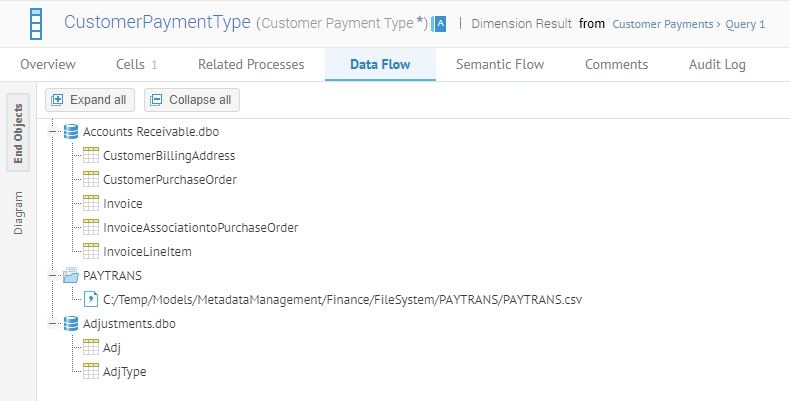790x401 pixels.
Task: Open the Audit Log tab
Action: pos(717,64)
